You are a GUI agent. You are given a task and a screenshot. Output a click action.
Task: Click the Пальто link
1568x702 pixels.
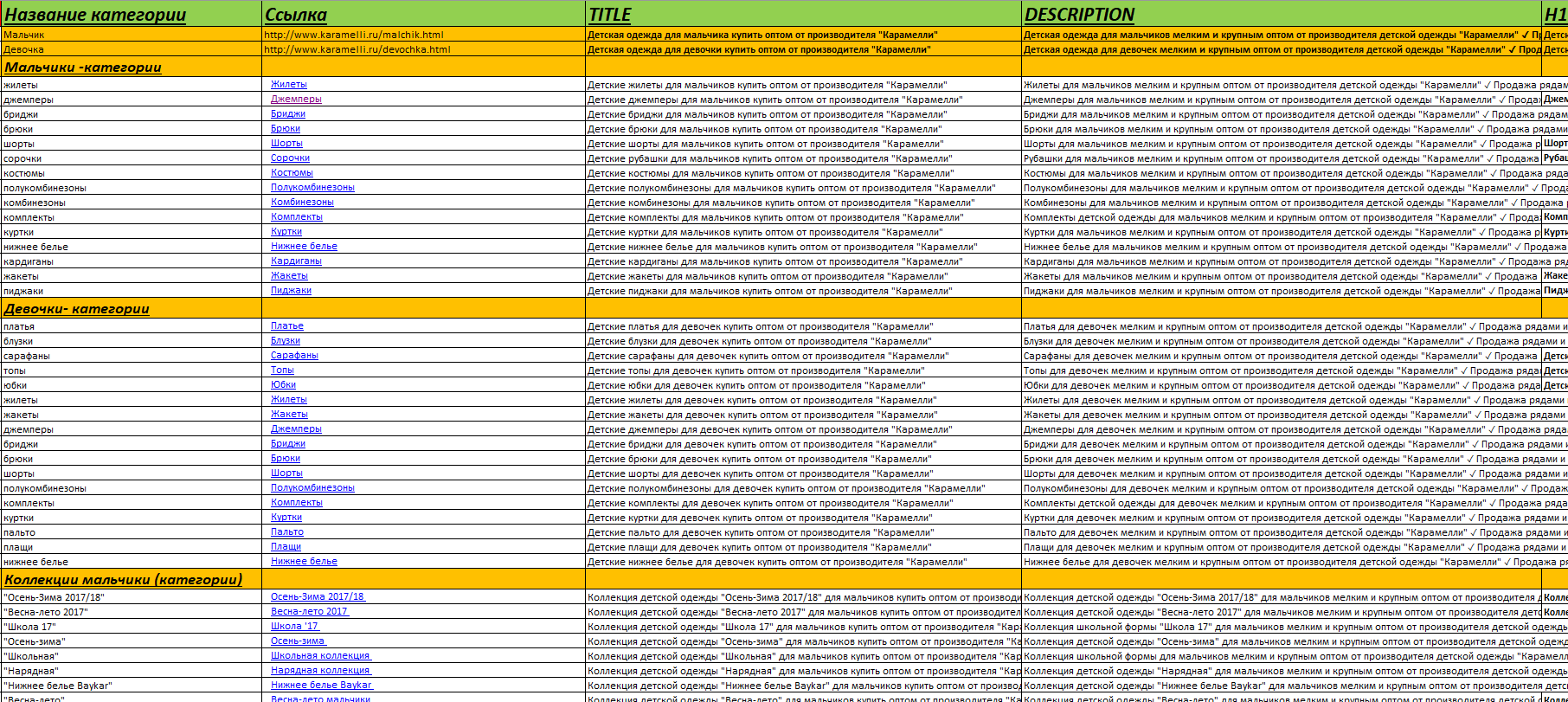pyautogui.click(x=287, y=531)
